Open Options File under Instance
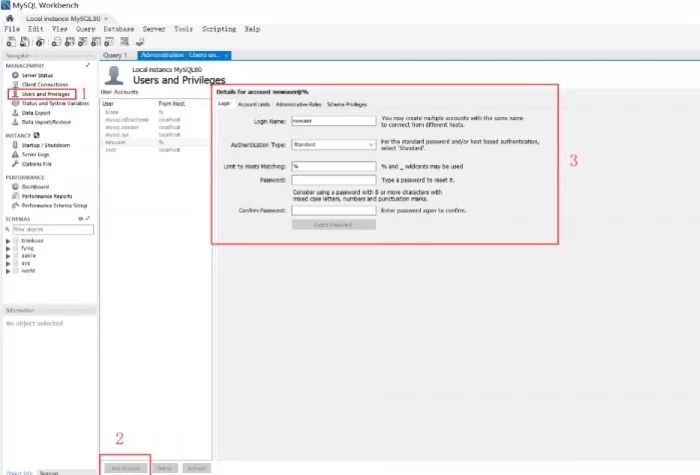The image size is (700, 475). 37,164
